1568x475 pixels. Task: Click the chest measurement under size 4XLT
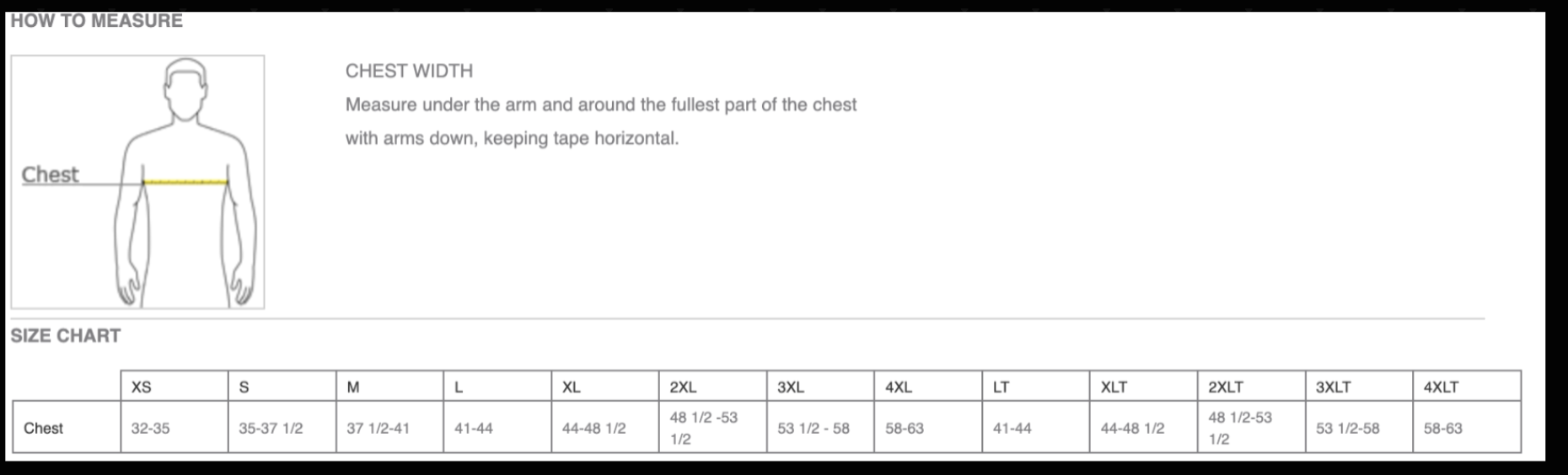coord(1443,429)
